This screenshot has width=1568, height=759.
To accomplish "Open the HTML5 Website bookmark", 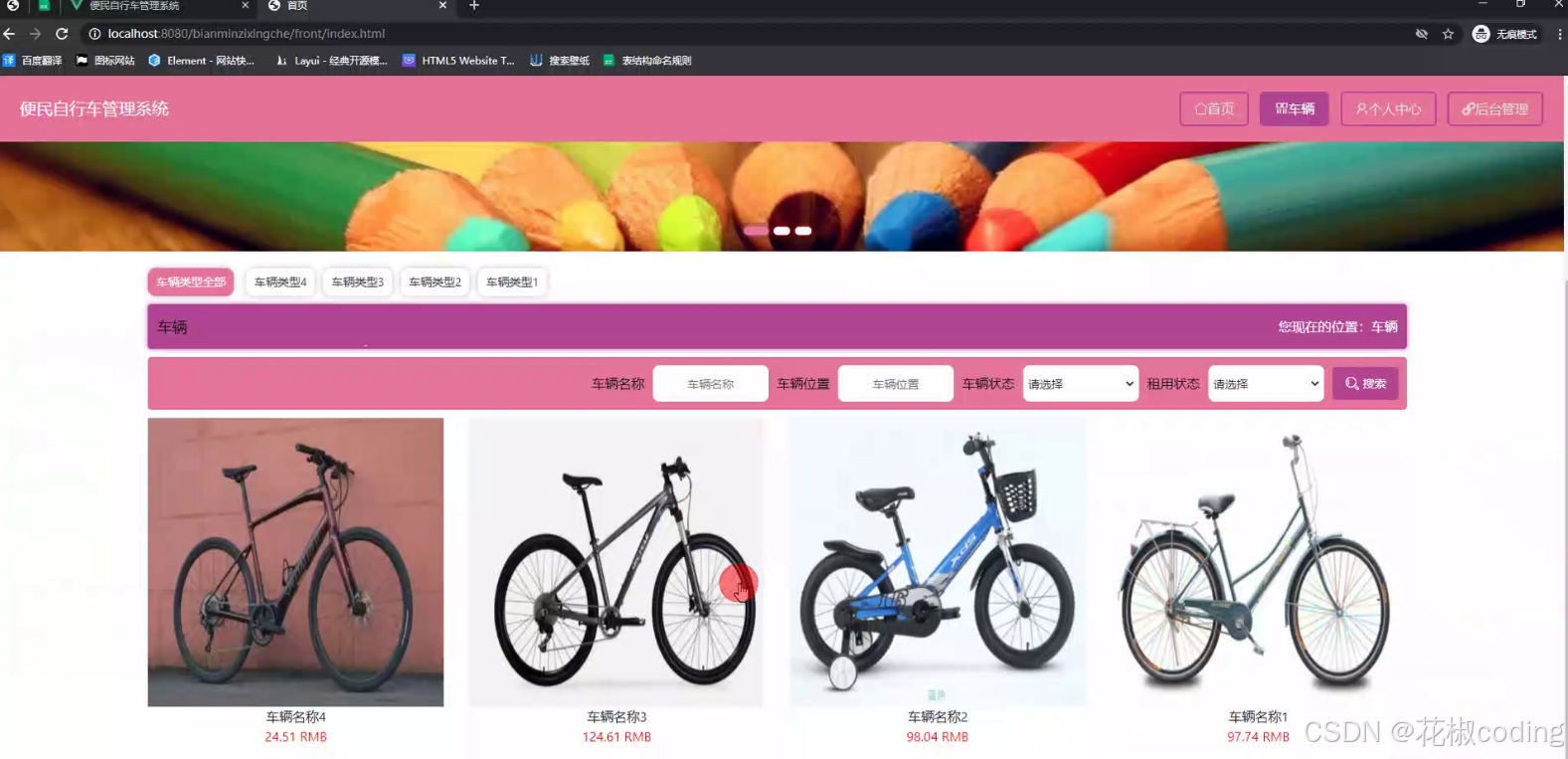I will click(x=458, y=61).
